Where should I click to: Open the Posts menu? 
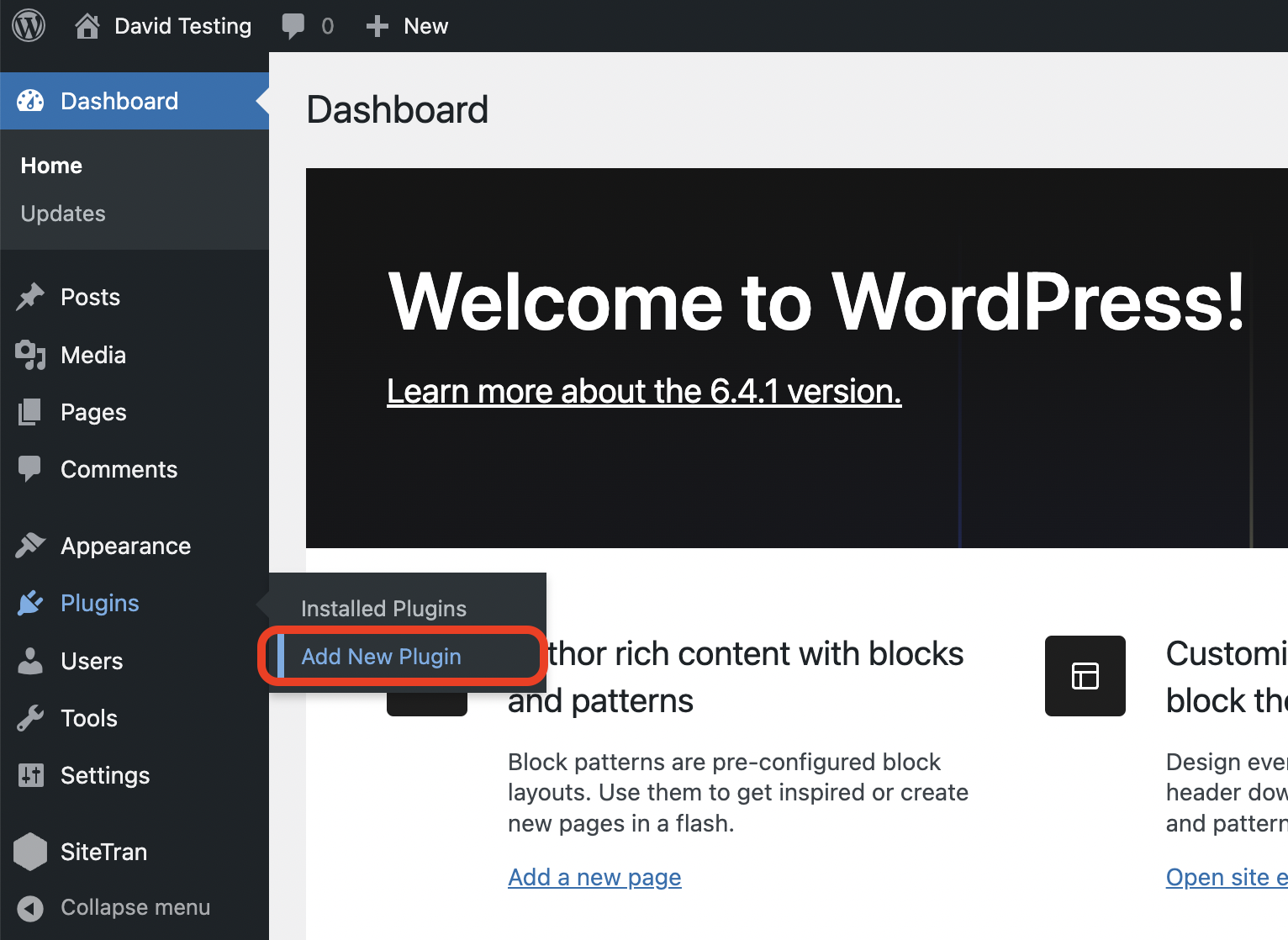tap(90, 297)
